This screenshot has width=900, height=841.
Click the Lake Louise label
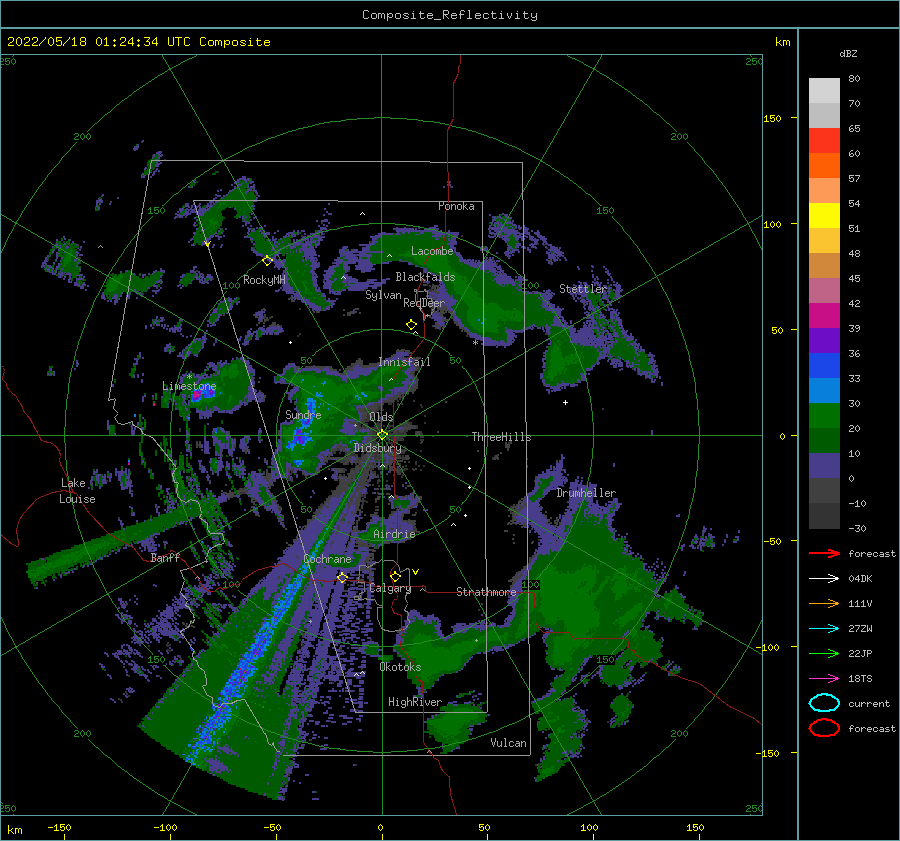(77, 491)
